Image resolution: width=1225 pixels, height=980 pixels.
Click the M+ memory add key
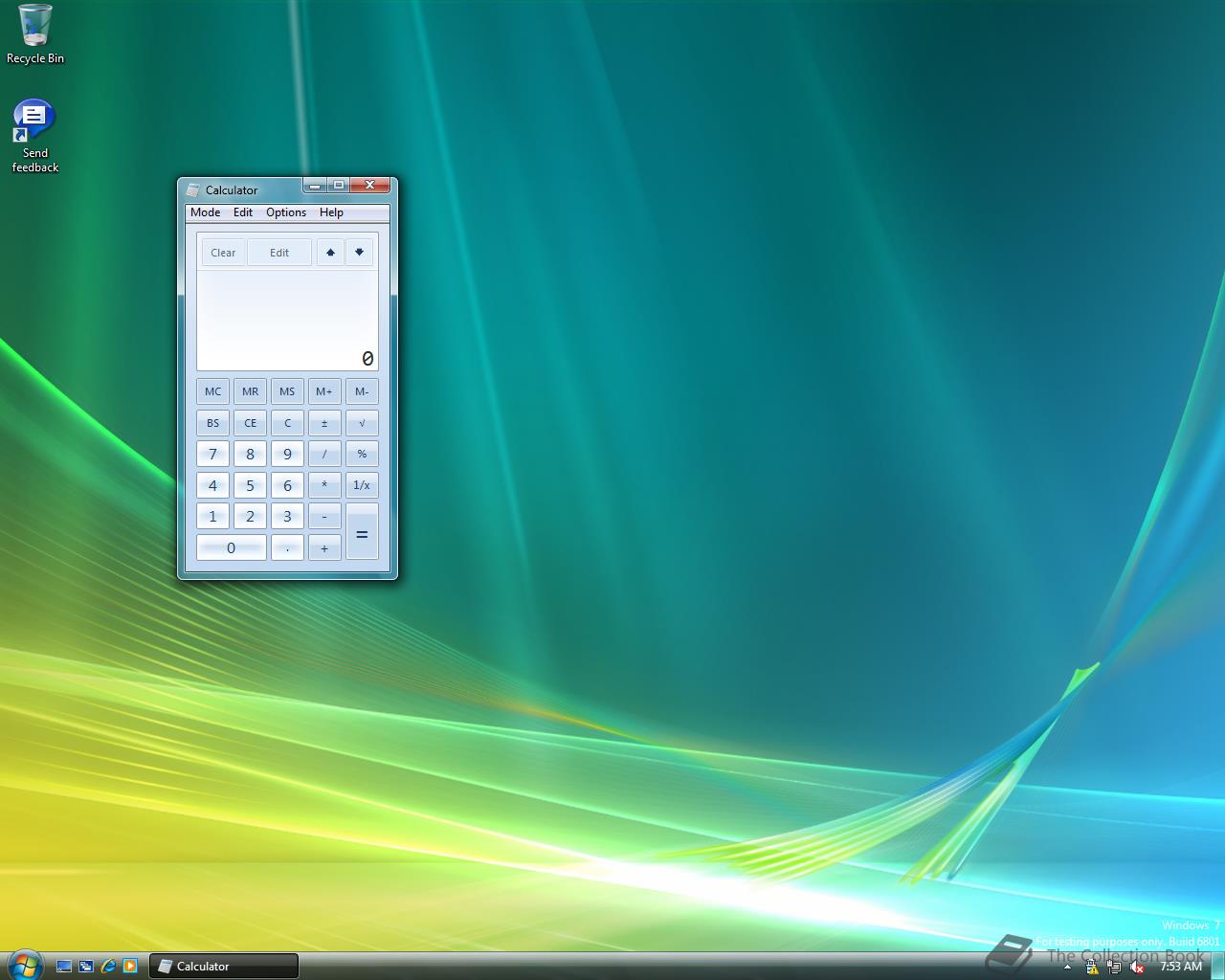(x=324, y=391)
